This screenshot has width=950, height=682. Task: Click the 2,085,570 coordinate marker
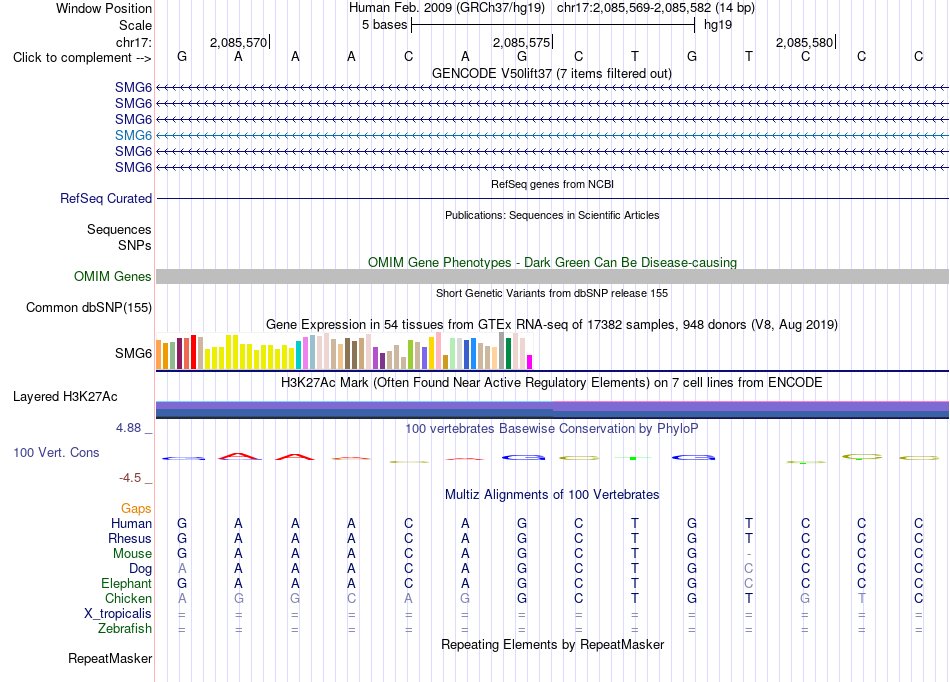coord(239,42)
